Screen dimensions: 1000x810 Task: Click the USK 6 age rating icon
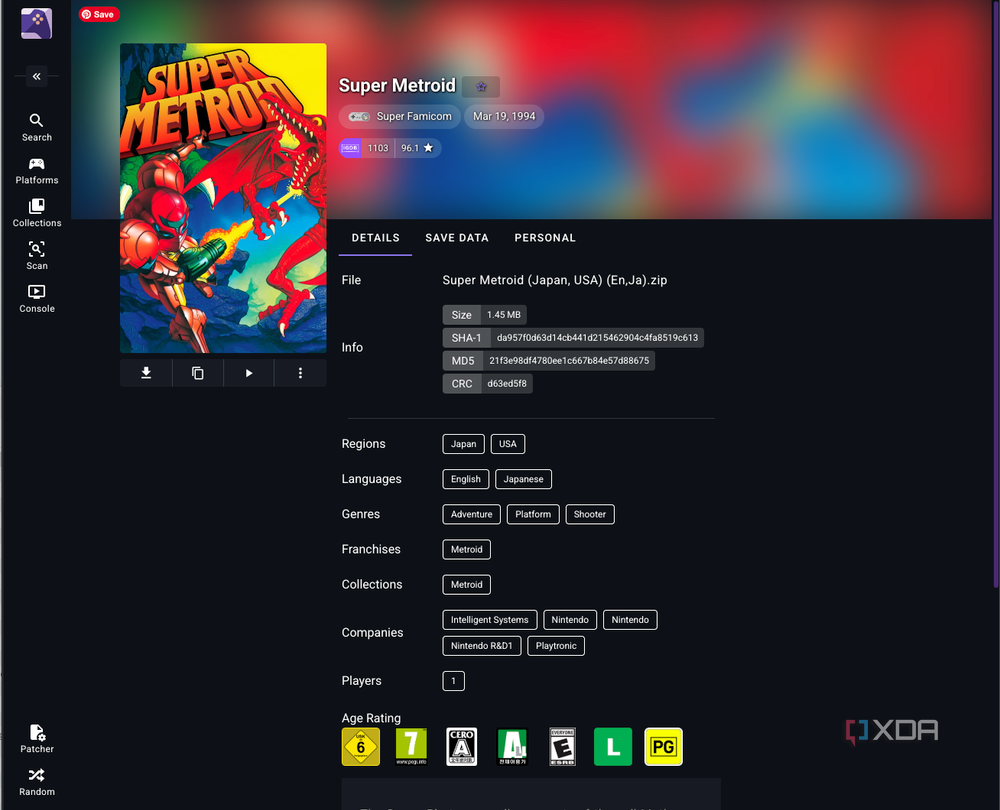click(361, 746)
